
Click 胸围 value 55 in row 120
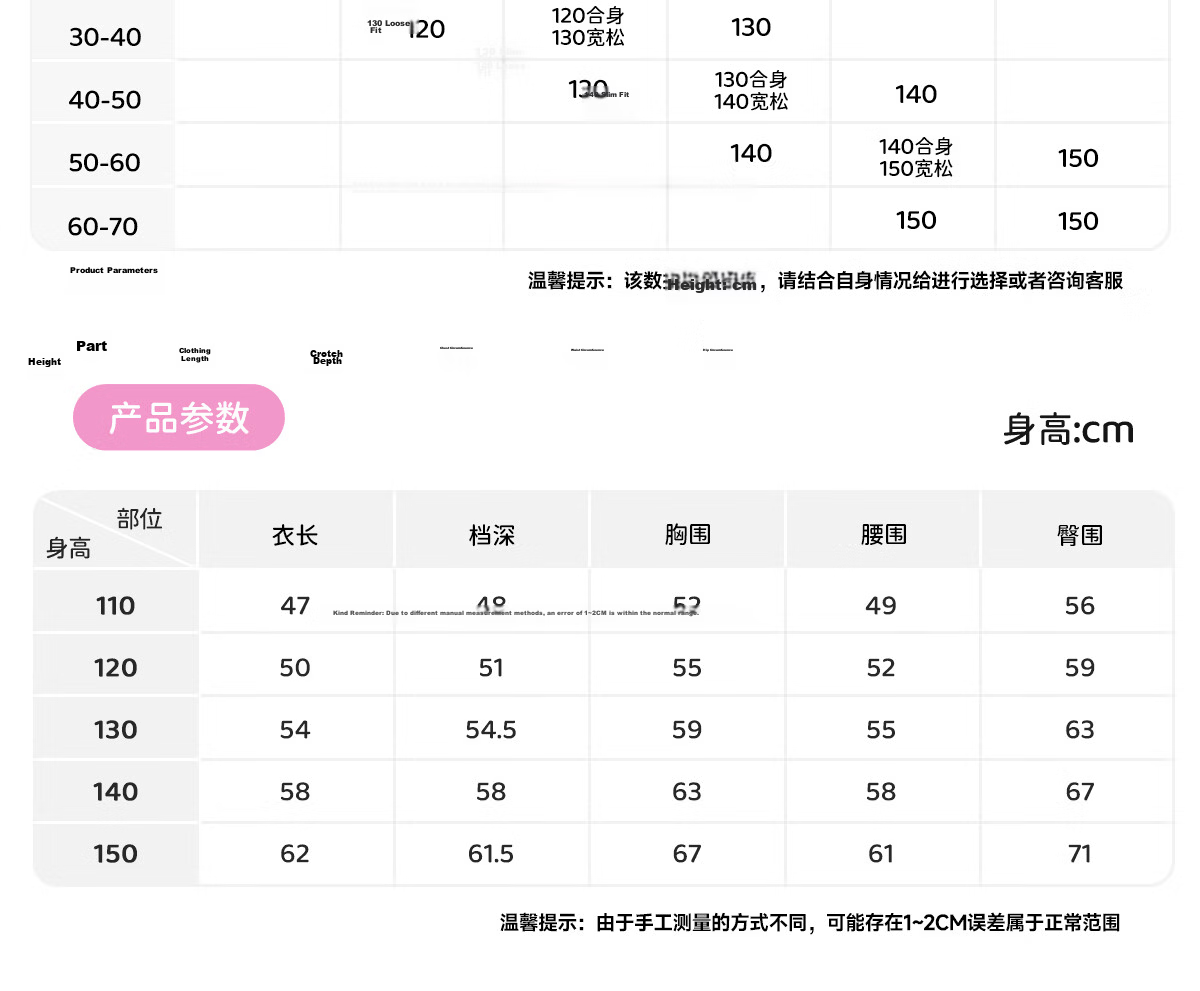click(x=687, y=668)
